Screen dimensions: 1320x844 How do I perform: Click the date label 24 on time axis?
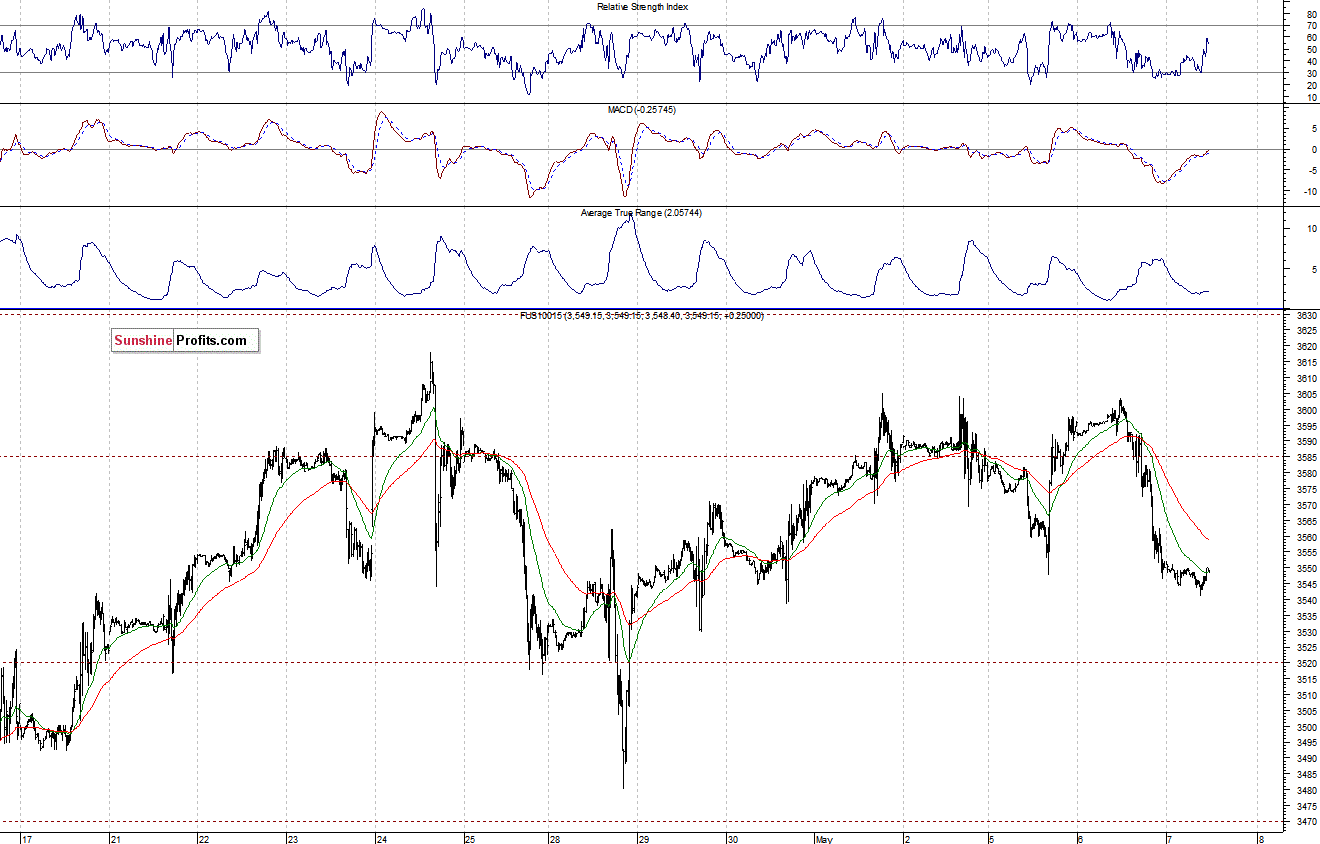(382, 839)
